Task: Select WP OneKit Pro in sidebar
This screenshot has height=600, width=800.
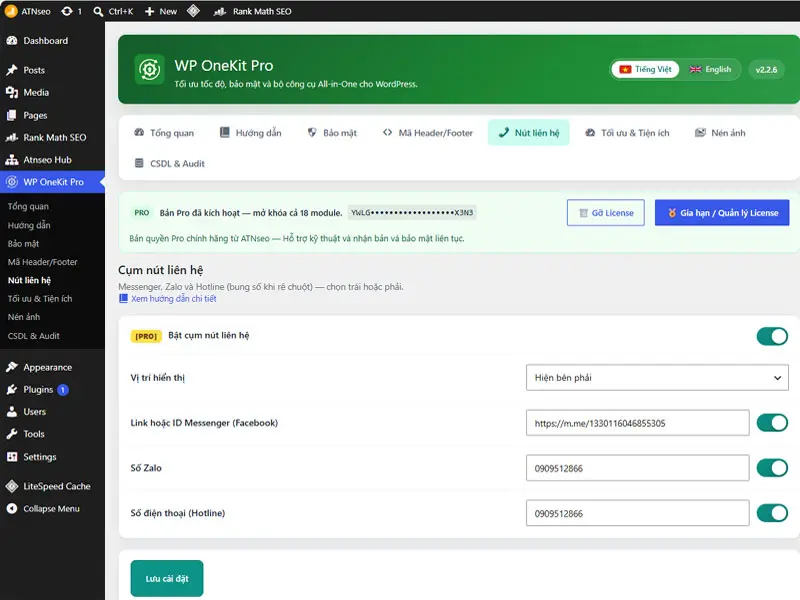Action: click(52, 182)
